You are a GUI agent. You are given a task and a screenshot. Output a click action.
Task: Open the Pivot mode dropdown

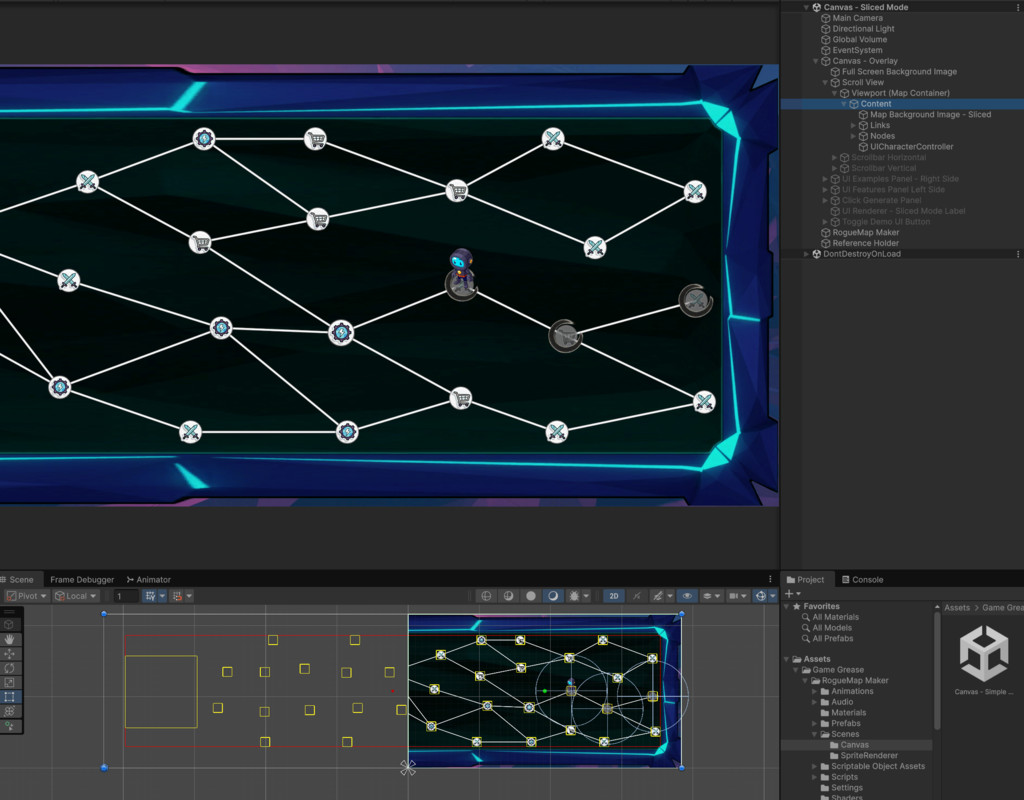tap(27, 596)
